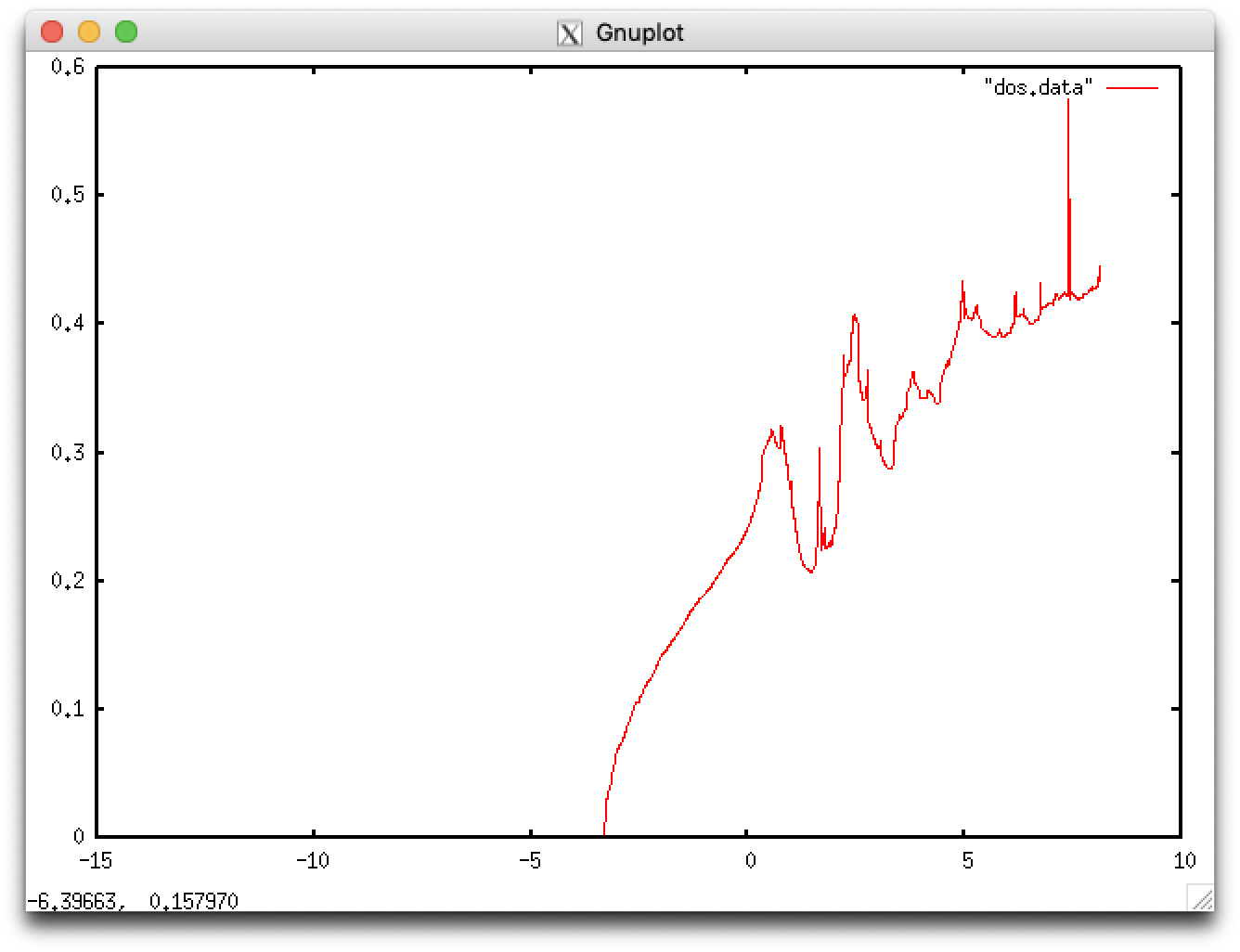The height and width of the screenshot is (952, 1240).
Task: Close the Gnuplot window with red button
Action: click(52, 32)
